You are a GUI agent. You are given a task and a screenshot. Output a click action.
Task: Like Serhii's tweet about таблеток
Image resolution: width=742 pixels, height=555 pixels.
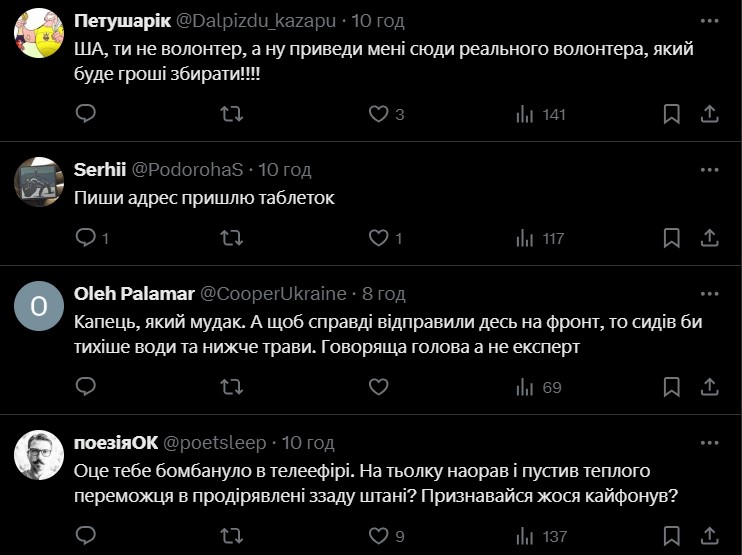tap(378, 238)
